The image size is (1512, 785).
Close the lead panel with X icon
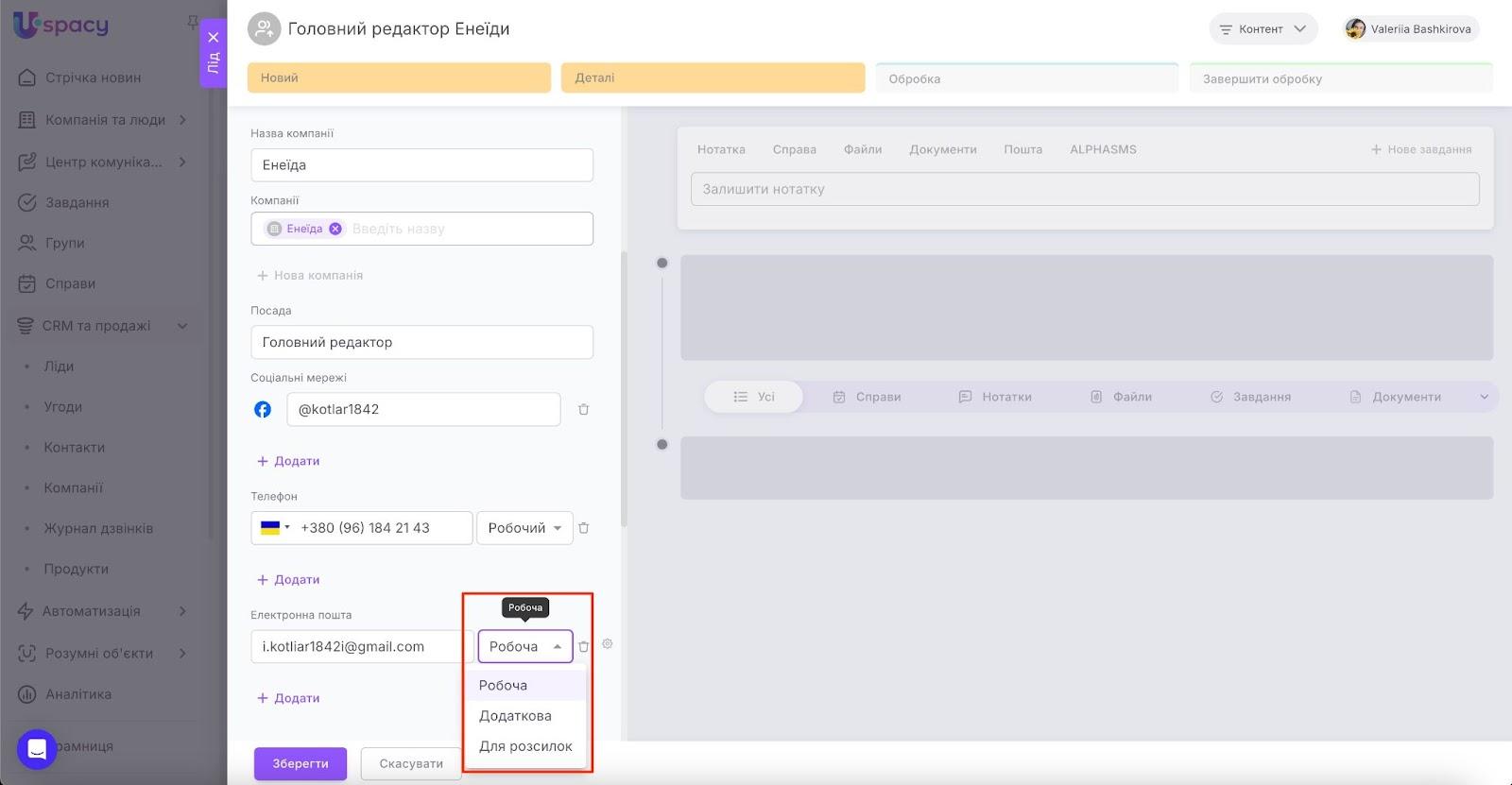click(214, 38)
